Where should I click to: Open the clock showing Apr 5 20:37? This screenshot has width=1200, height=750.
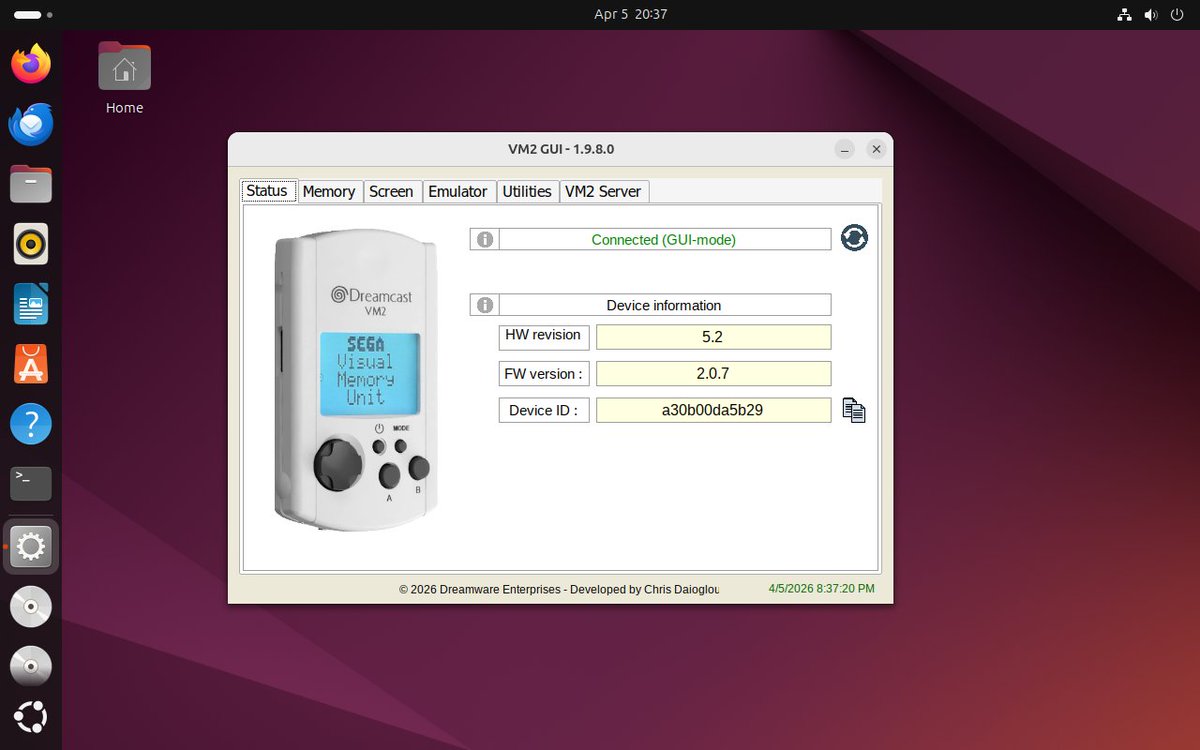(630, 14)
